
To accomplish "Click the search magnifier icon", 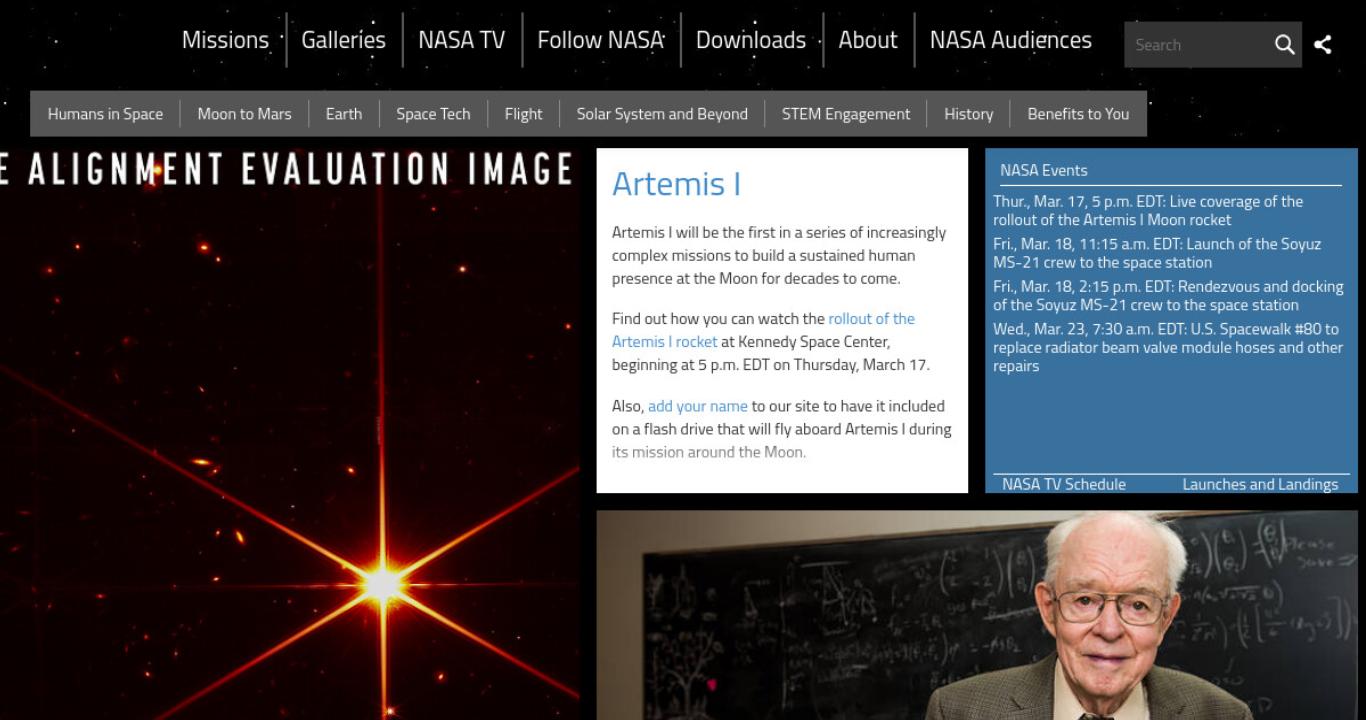I will click(x=1284, y=45).
